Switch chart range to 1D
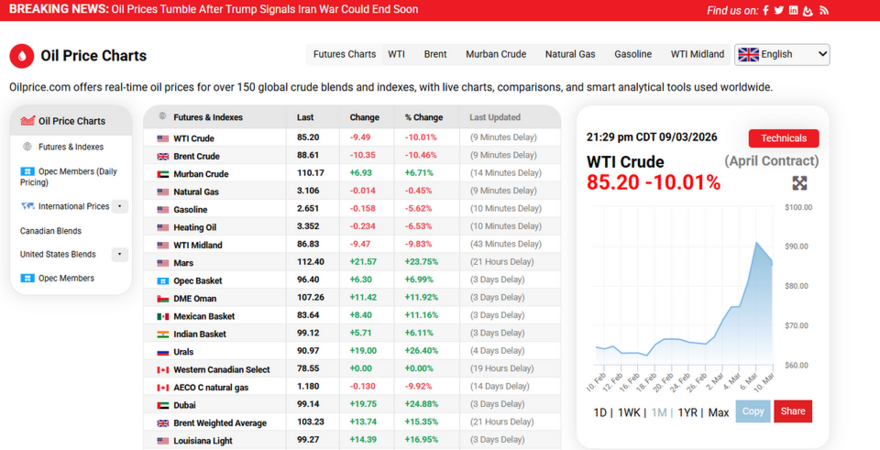 pos(600,412)
